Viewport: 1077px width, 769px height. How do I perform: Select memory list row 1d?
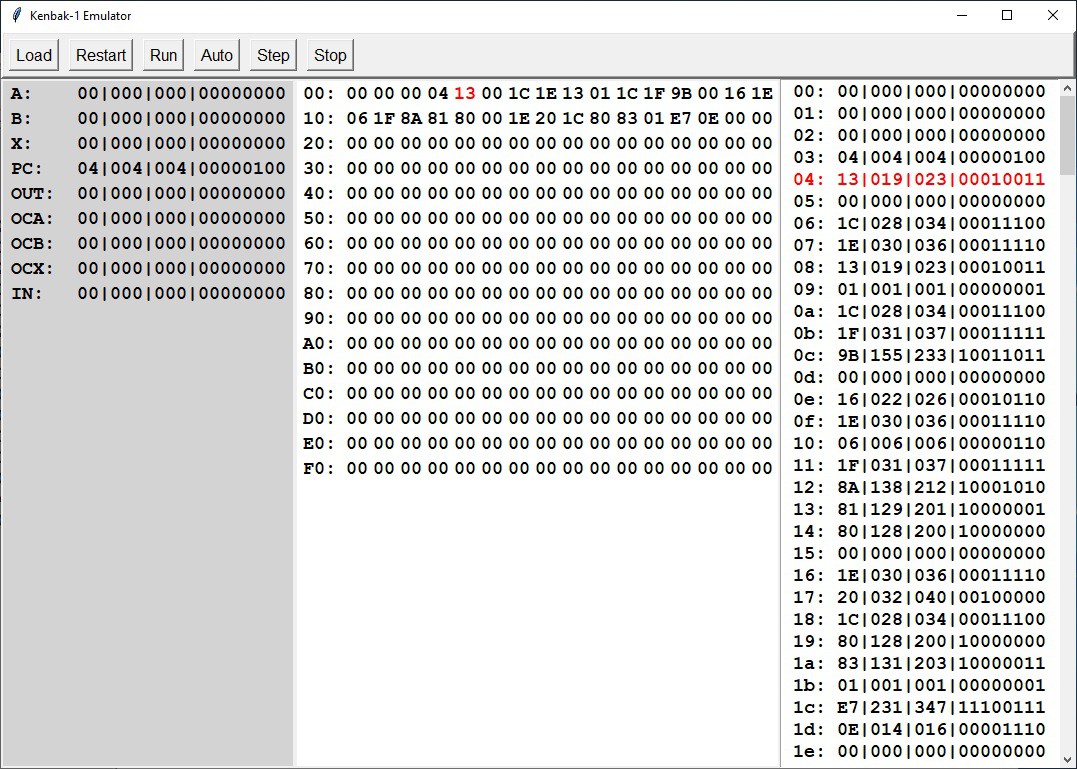(x=919, y=729)
